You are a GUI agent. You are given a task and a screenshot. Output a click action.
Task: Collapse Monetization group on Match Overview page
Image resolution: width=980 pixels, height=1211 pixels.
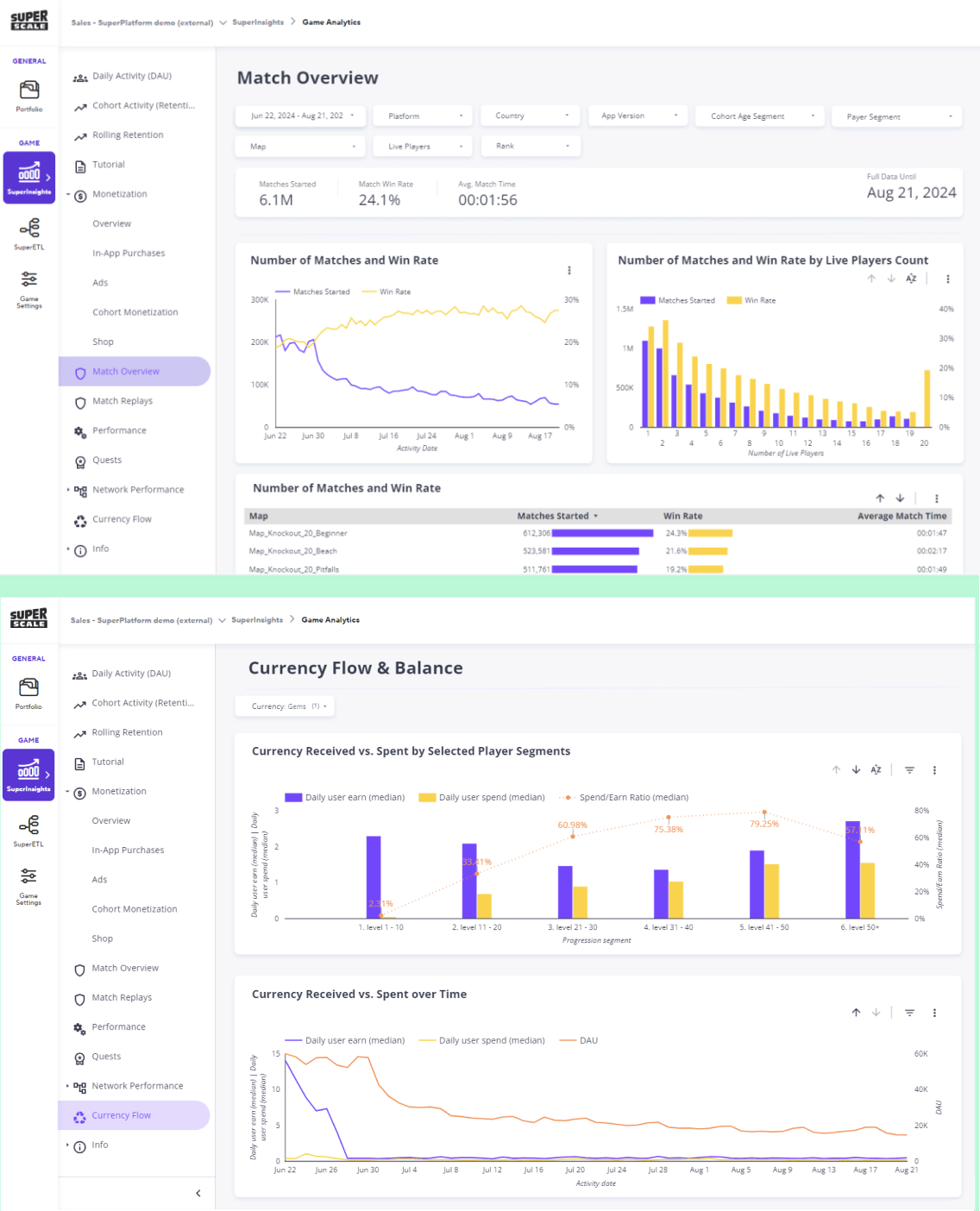point(68,194)
